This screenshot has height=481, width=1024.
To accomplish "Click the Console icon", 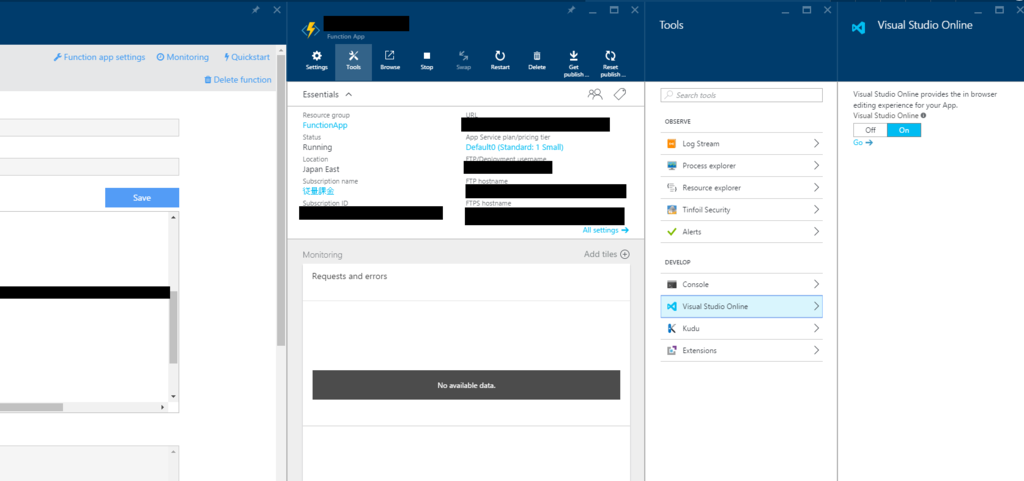I will pyautogui.click(x=671, y=285).
